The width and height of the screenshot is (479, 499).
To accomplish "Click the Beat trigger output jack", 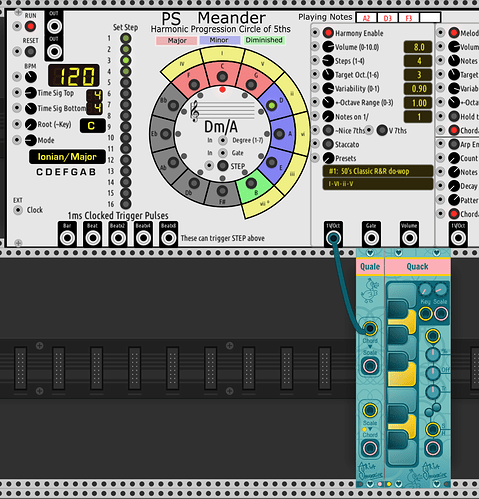I will pos(93,238).
